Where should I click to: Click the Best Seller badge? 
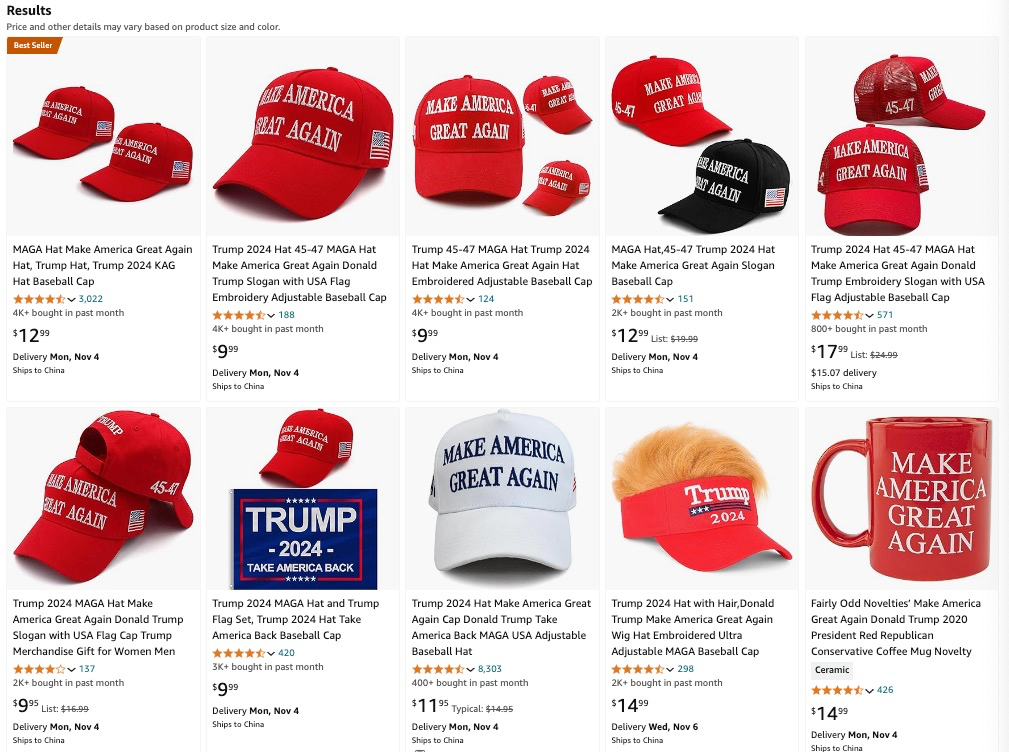point(34,45)
